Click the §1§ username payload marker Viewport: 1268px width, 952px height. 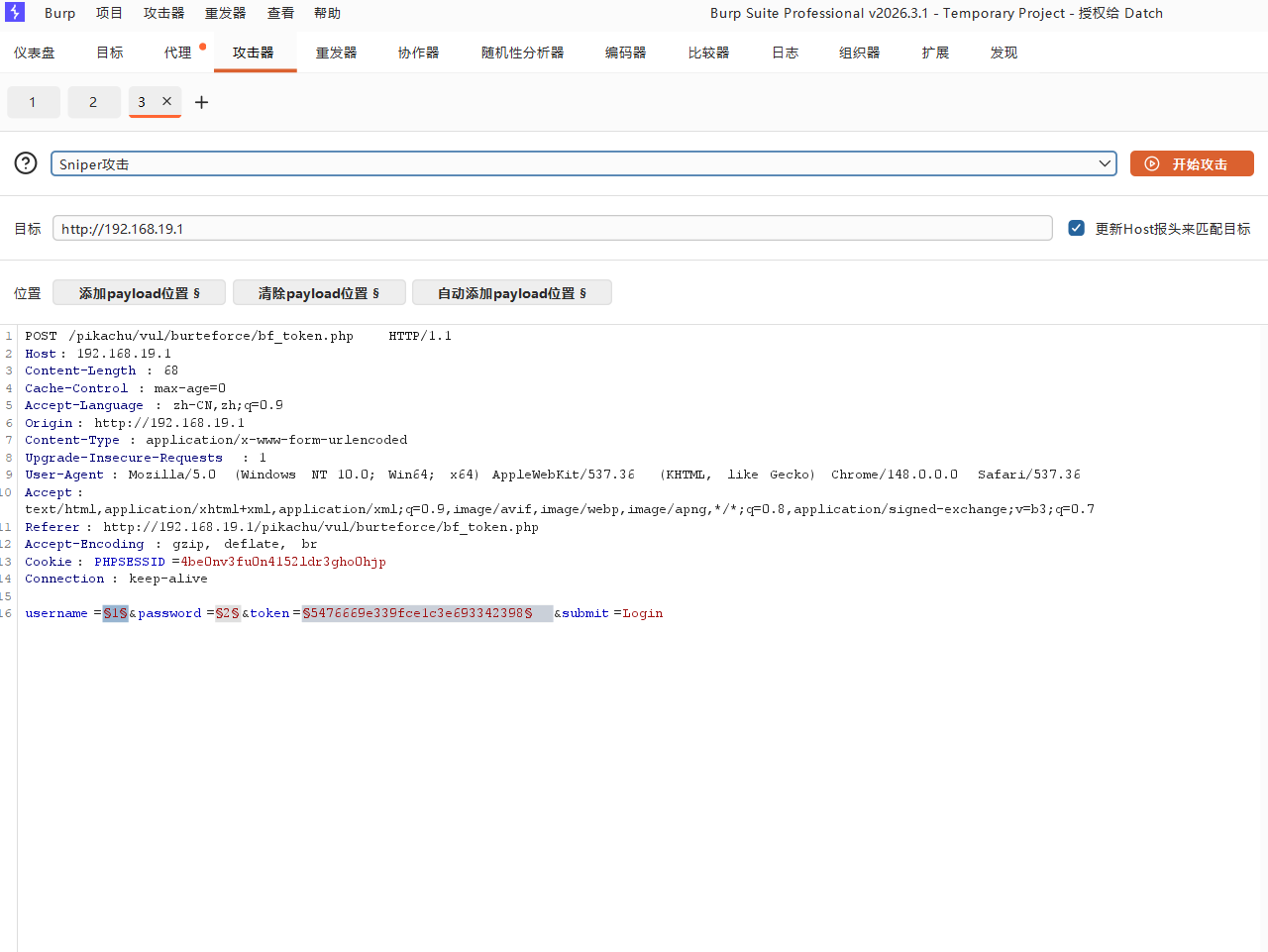point(116,613)
